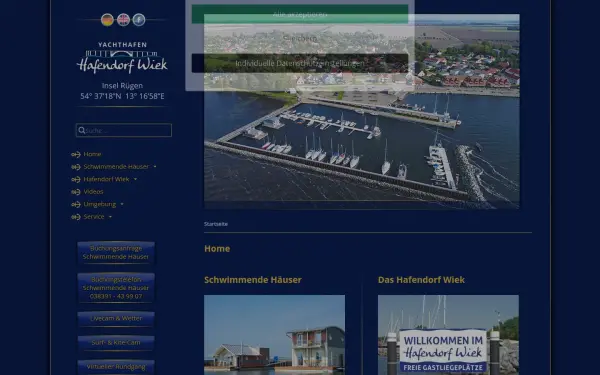
Task: Click anchor icon beside Schwimmende Häuser menu
Action: pos(76,167)
